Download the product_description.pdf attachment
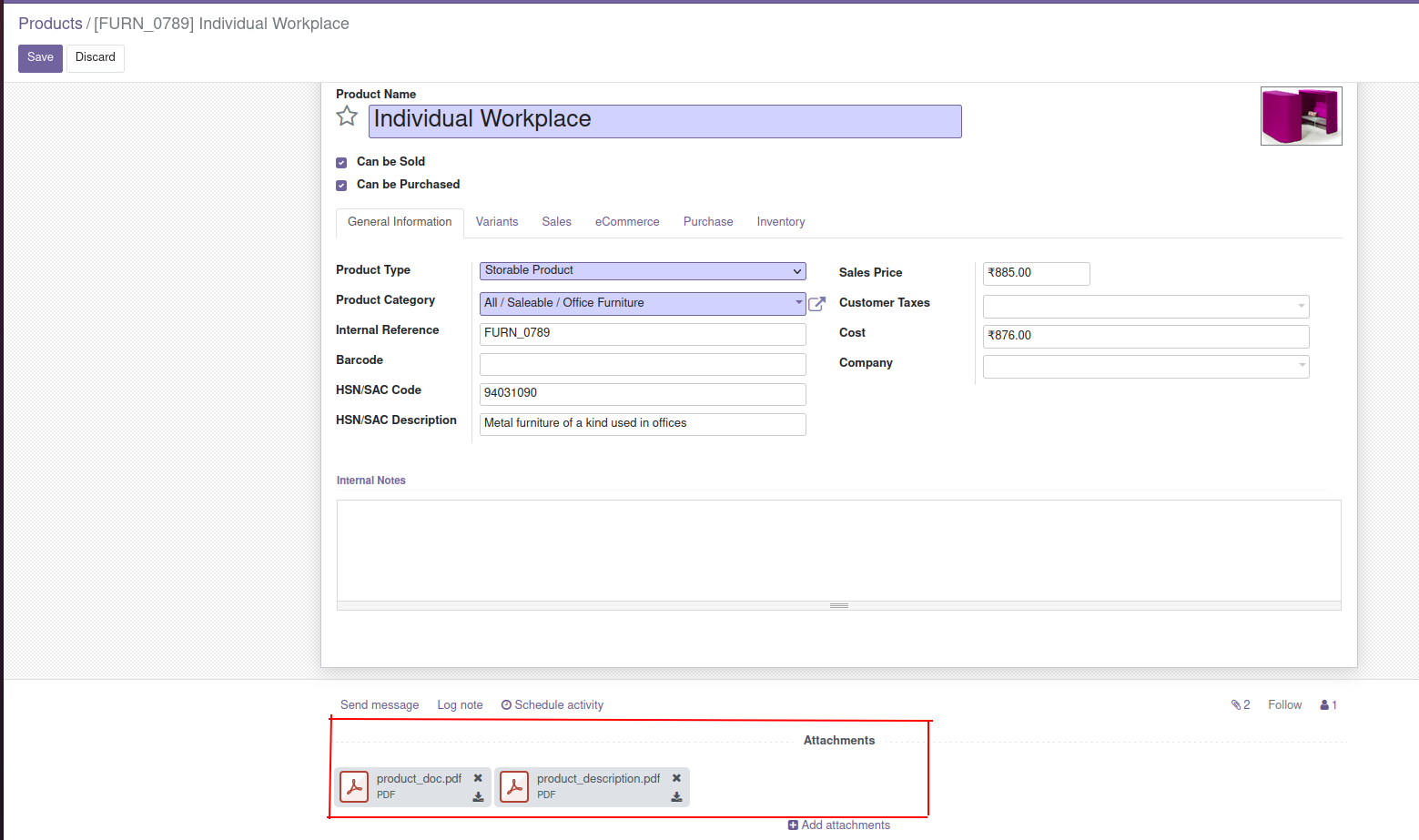The image size is (1419, 840). [676, 796]
